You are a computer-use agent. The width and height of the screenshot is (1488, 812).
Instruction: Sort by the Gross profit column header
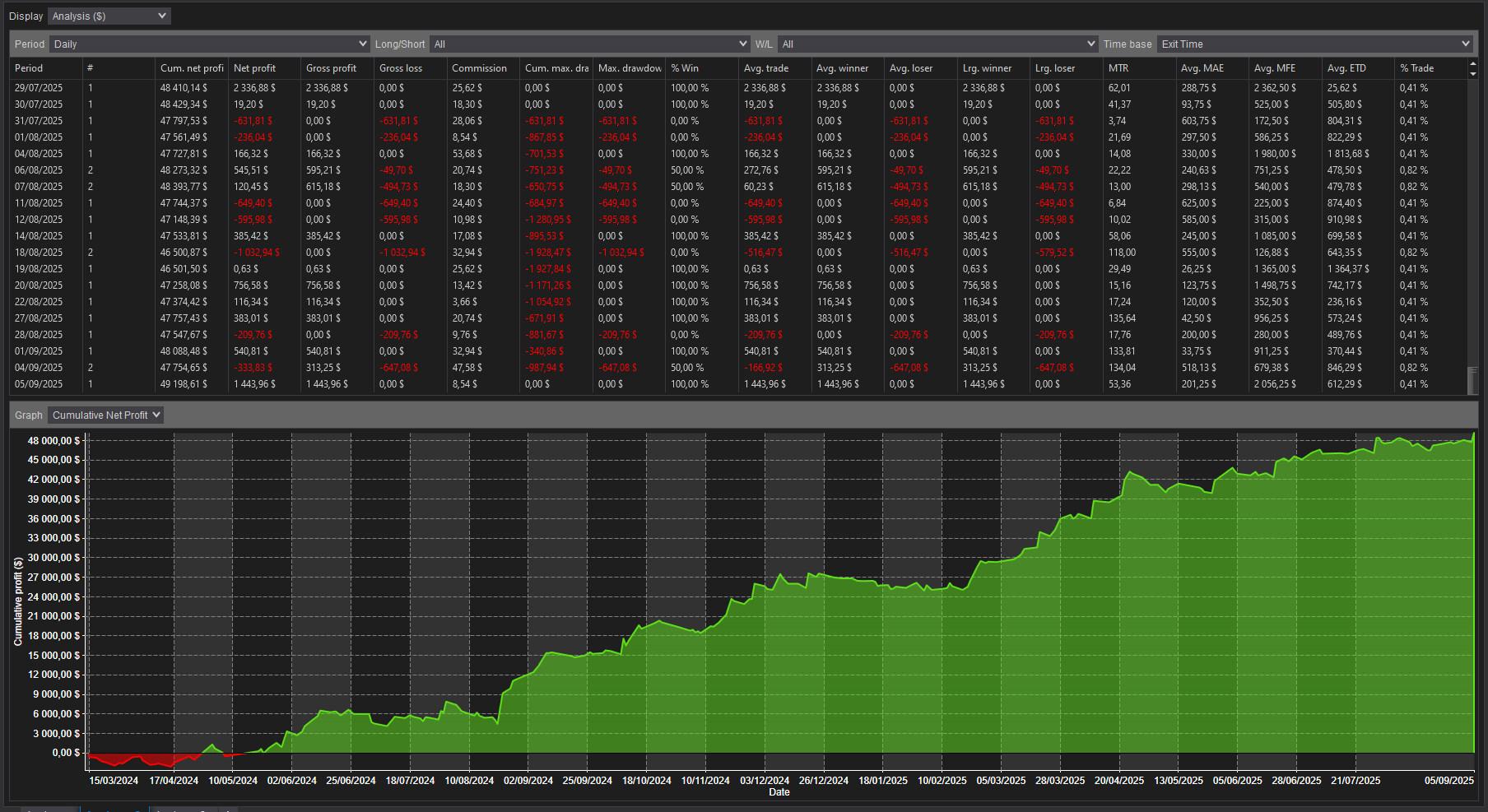337,68
